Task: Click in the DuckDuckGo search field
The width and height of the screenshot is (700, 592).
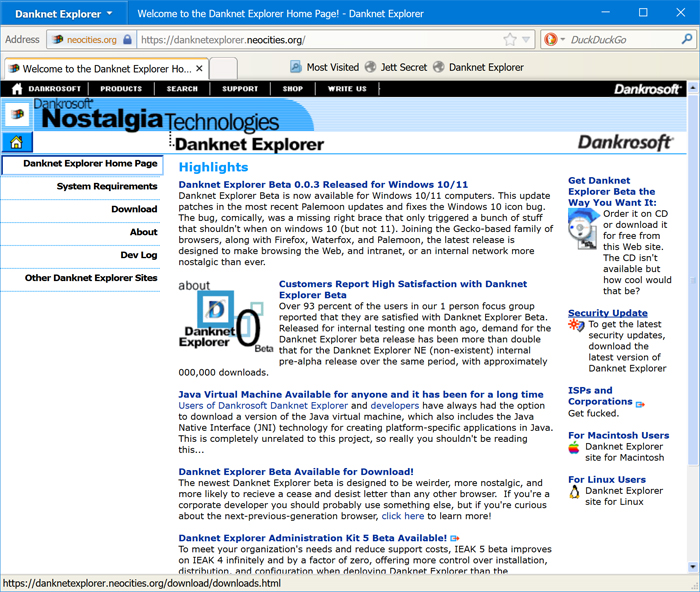Action: [x=620, y=40]
